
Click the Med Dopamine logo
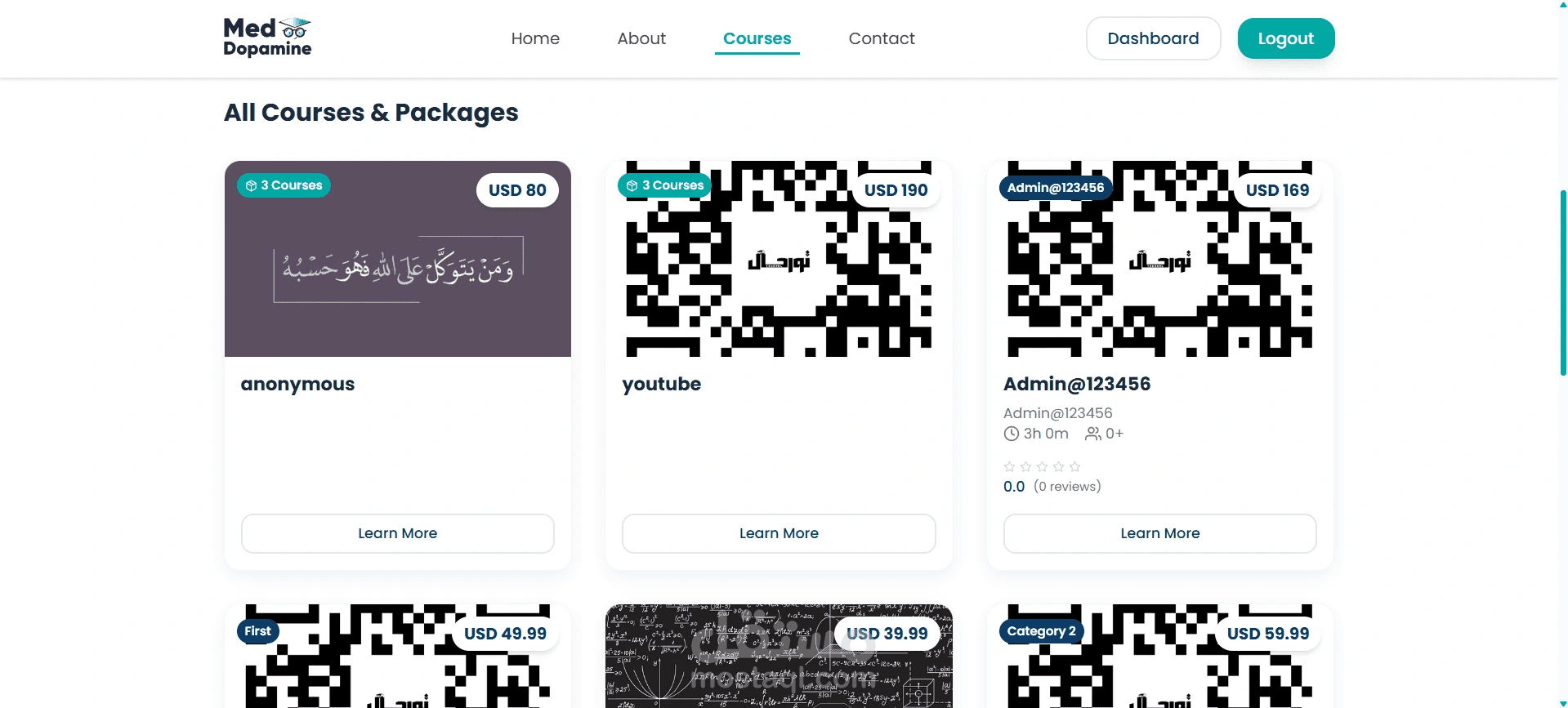[267, 38]
